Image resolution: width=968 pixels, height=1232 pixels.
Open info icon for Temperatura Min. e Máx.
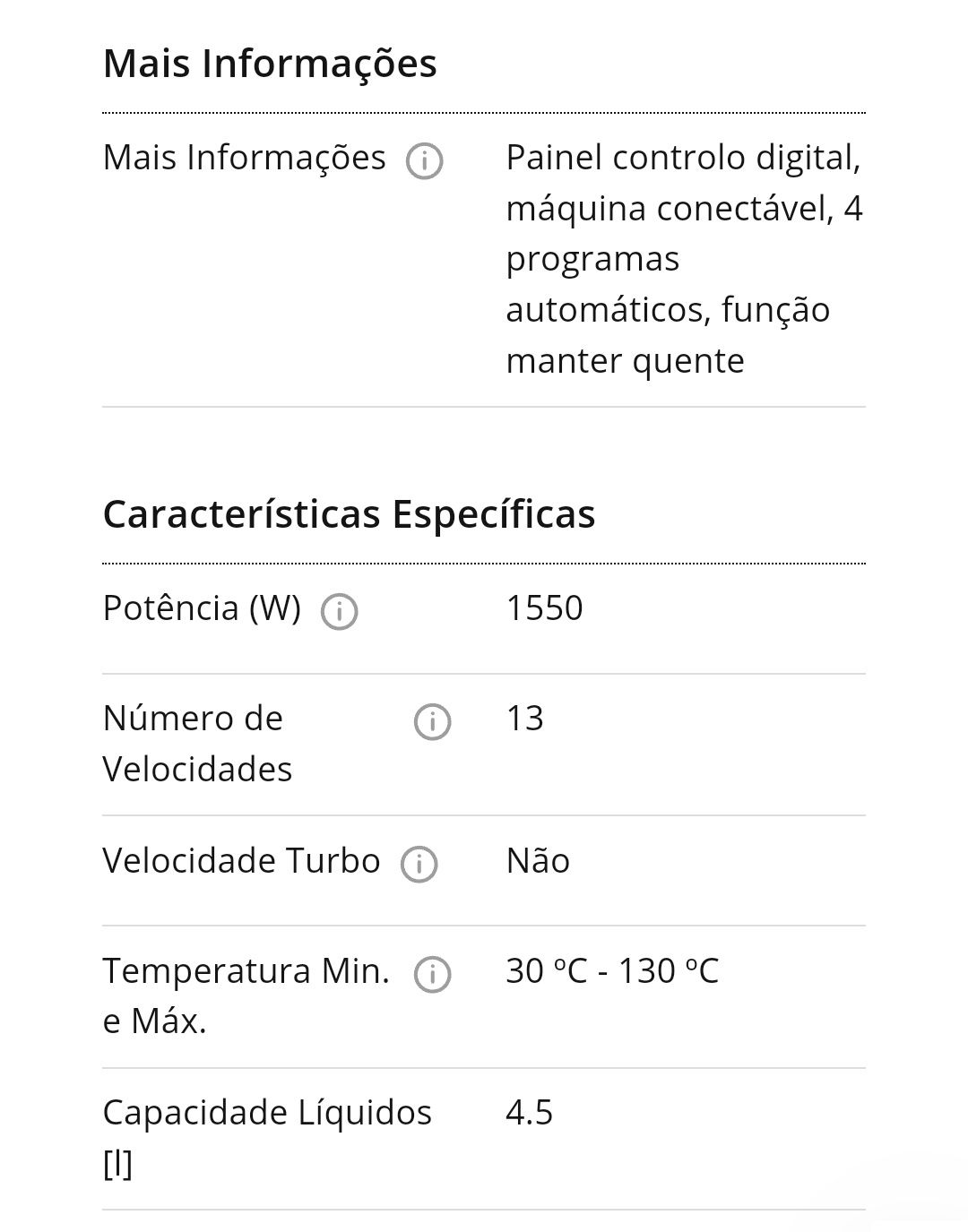pos(432,975)
